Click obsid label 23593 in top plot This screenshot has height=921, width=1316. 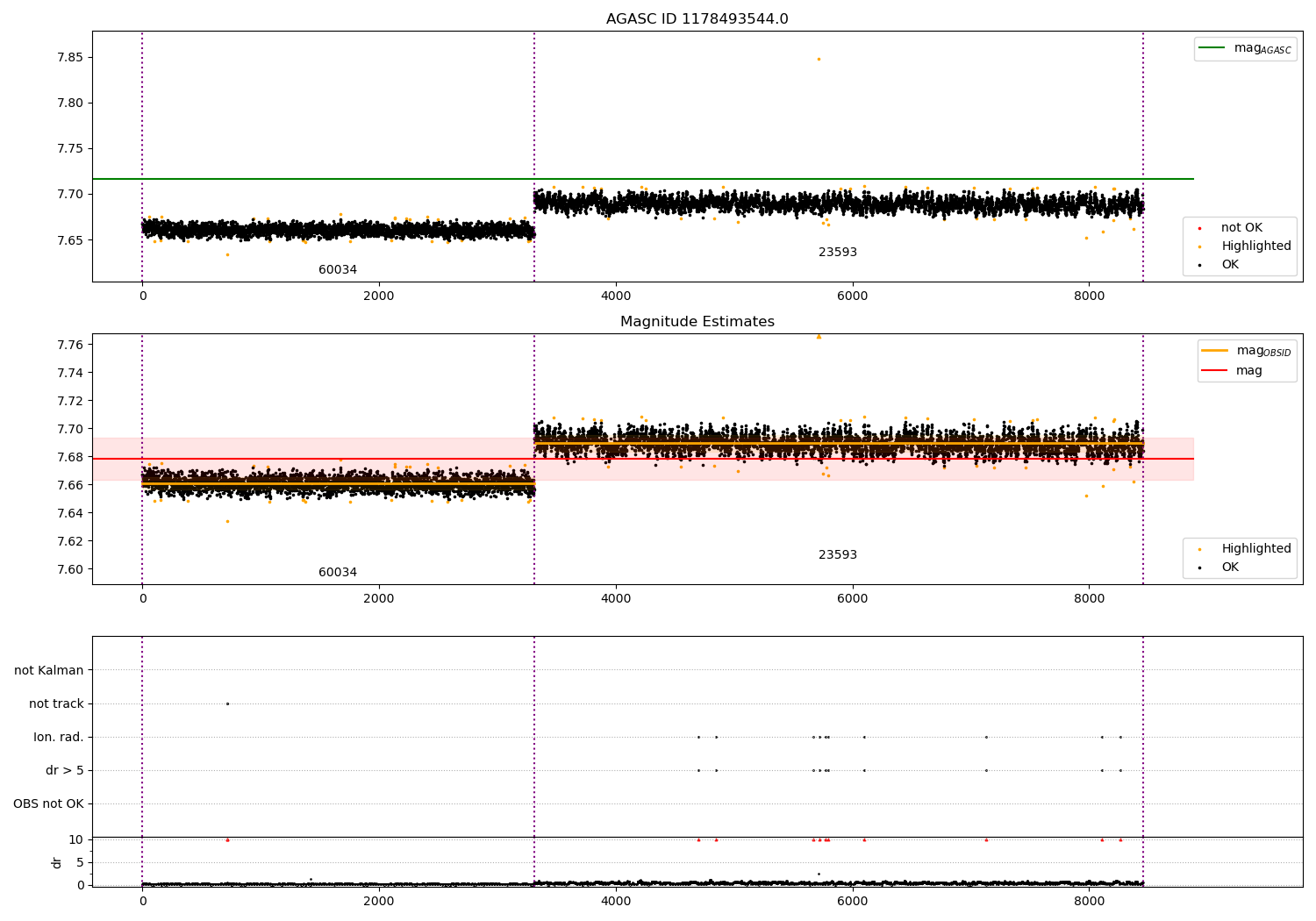[838, 253]
